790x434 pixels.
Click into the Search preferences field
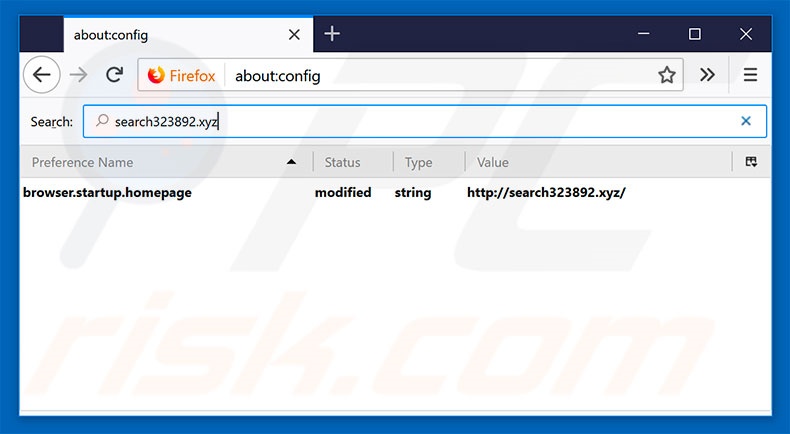[425, 121]
